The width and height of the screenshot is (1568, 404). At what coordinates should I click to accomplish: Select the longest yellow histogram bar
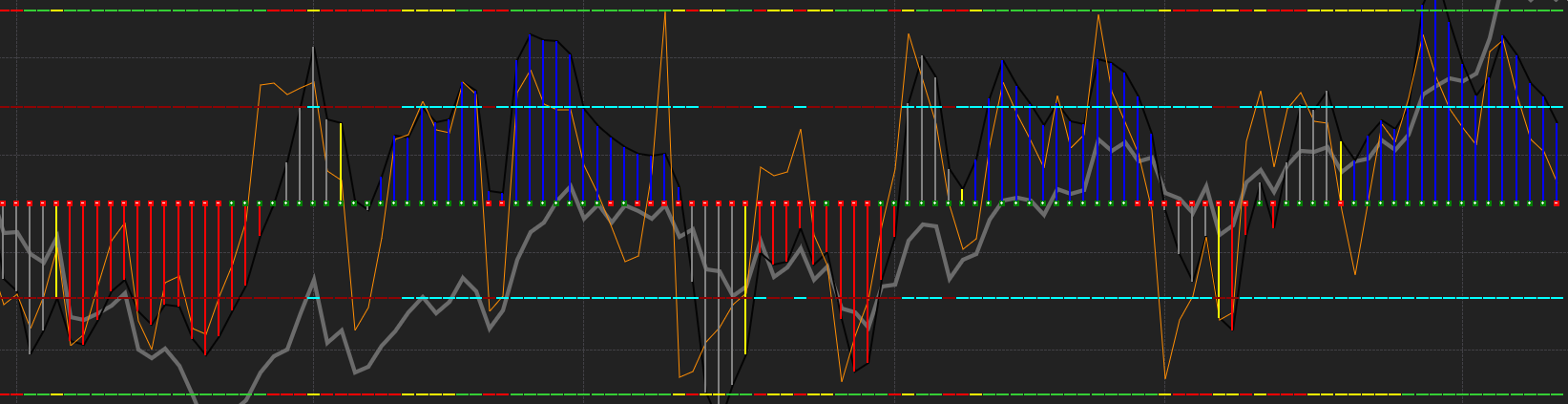(745, 279)
